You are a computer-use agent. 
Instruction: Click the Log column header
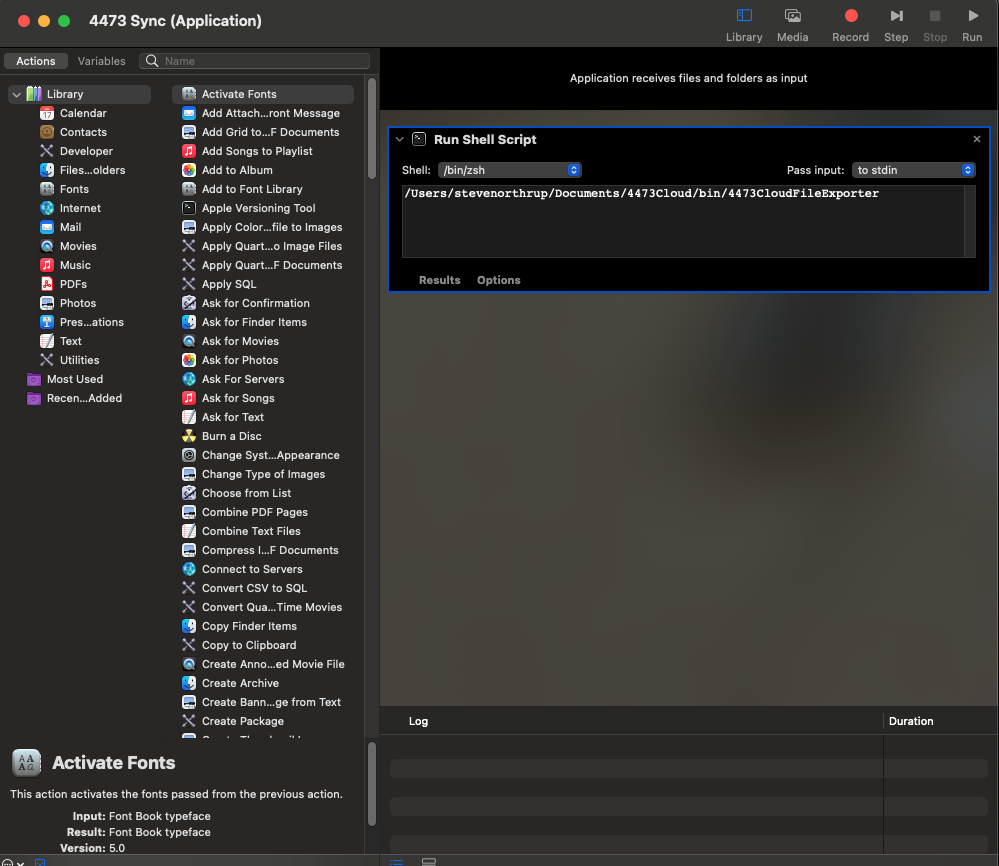point(418,721)
